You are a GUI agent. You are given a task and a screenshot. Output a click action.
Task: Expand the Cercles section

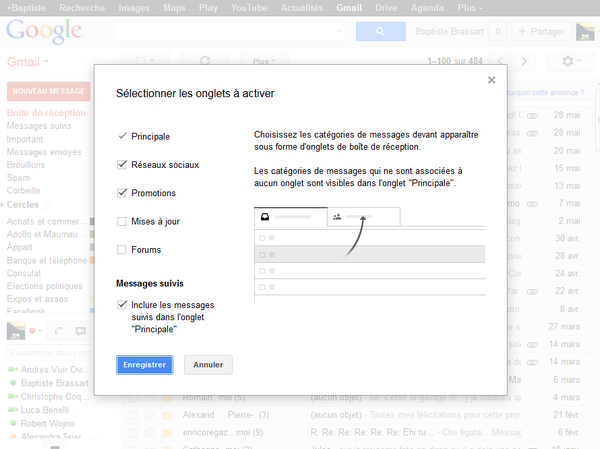point(2,205)
